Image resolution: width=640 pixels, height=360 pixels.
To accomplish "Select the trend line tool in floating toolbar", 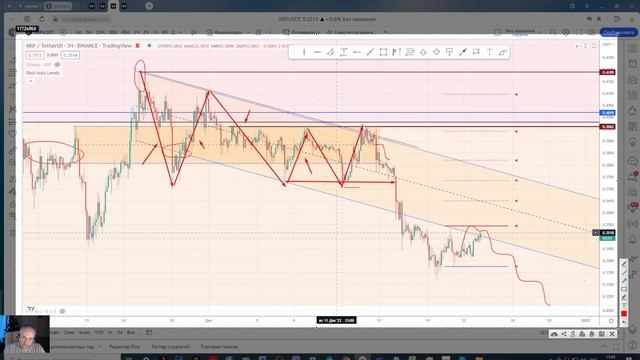I will [370, 52].
